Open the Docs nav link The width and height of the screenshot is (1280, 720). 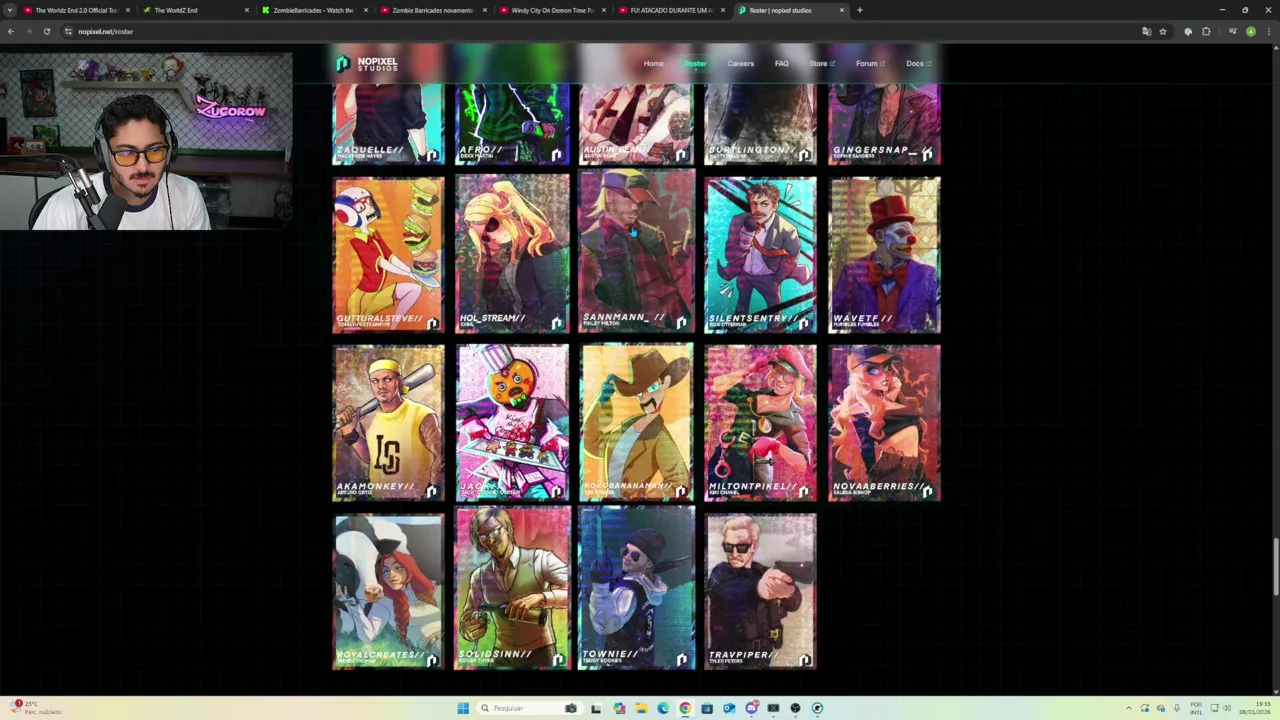point(918,64)
